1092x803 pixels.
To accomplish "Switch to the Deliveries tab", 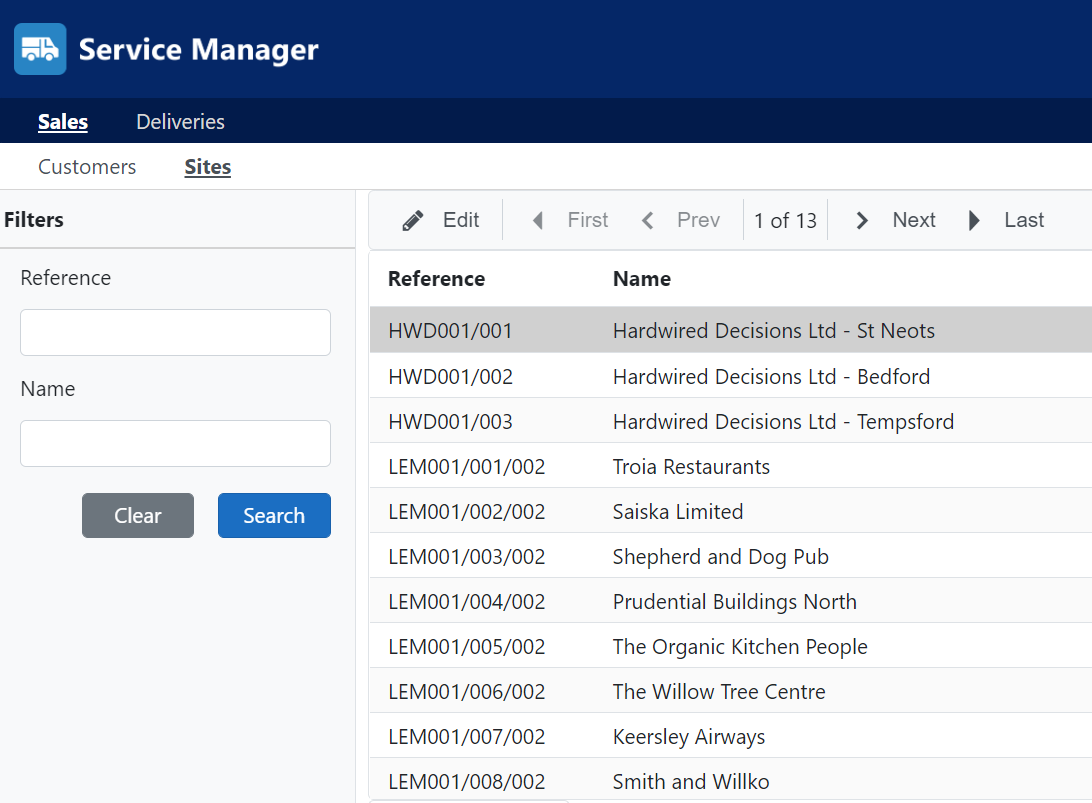I will [179, 121].
